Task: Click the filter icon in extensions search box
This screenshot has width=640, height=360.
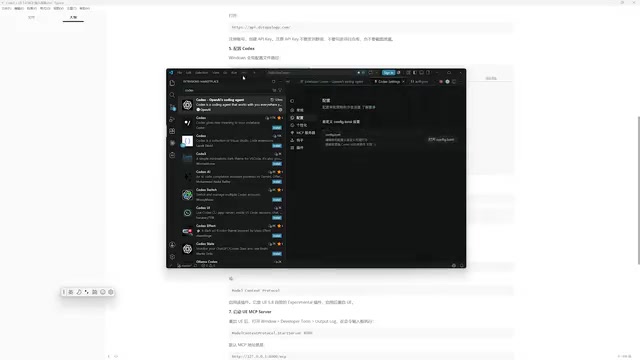Action: tap(280, 90)
